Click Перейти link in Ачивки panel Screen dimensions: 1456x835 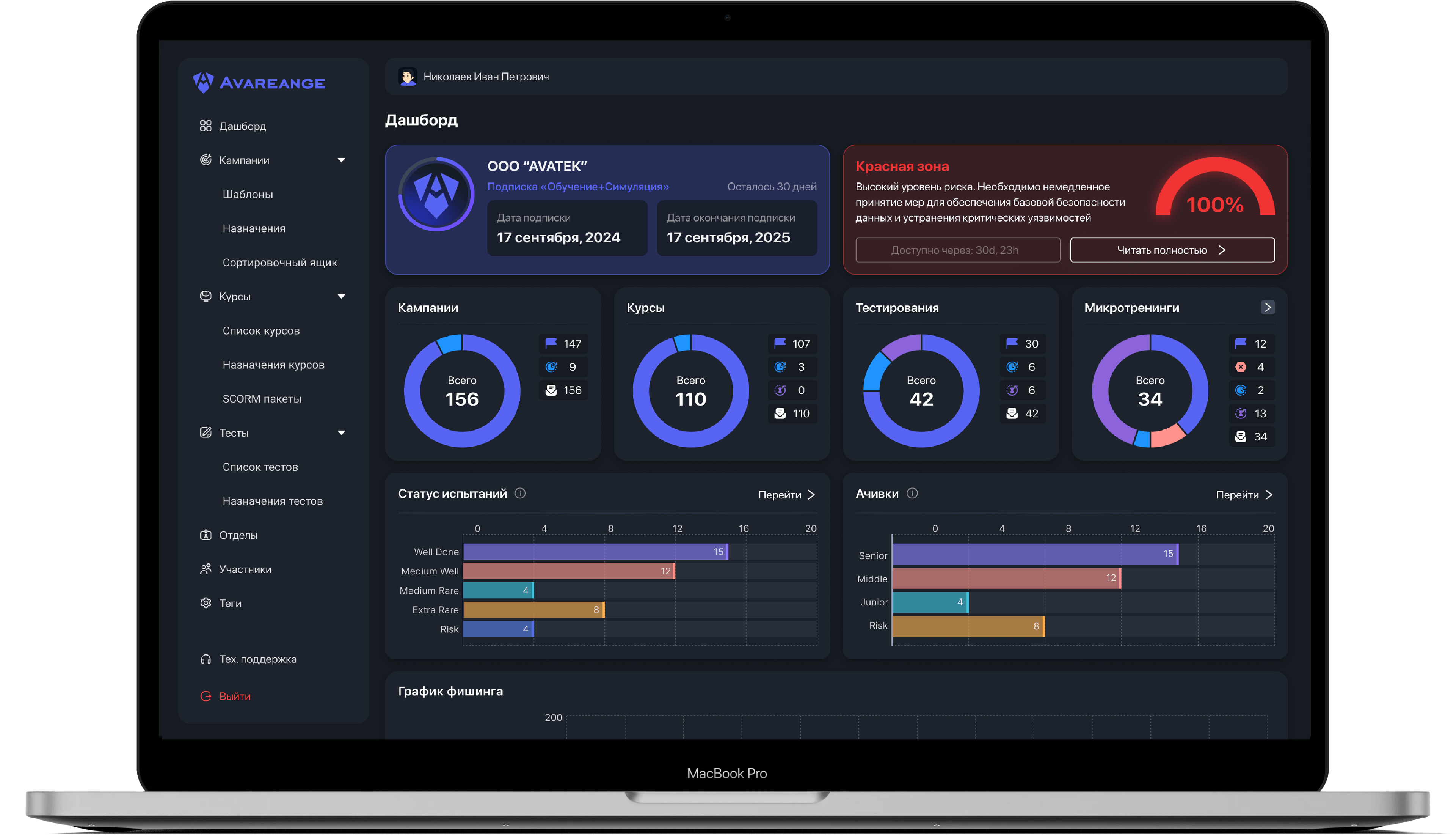[1244, 495]
